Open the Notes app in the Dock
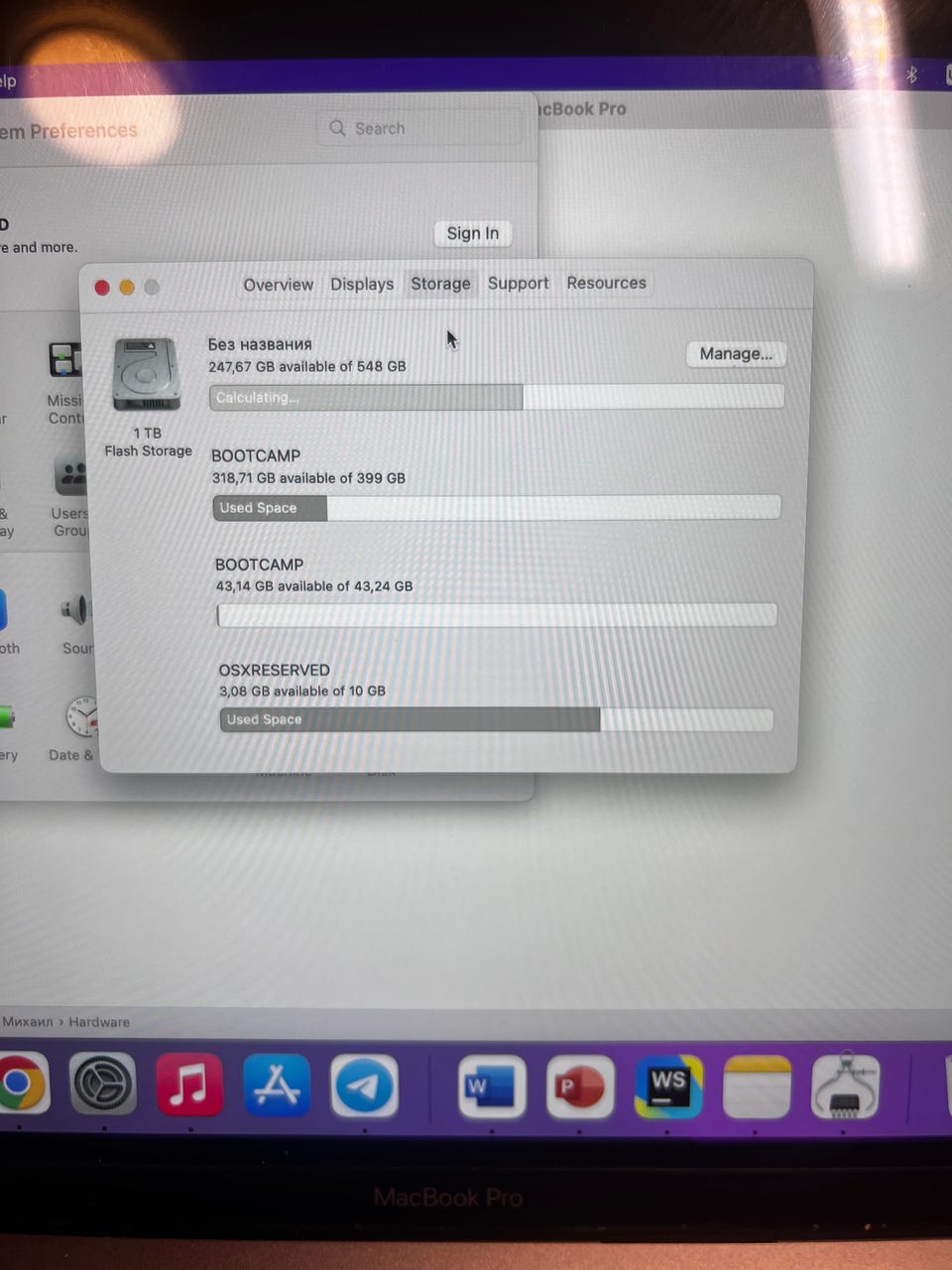952x1270 pixels. 757,1085
